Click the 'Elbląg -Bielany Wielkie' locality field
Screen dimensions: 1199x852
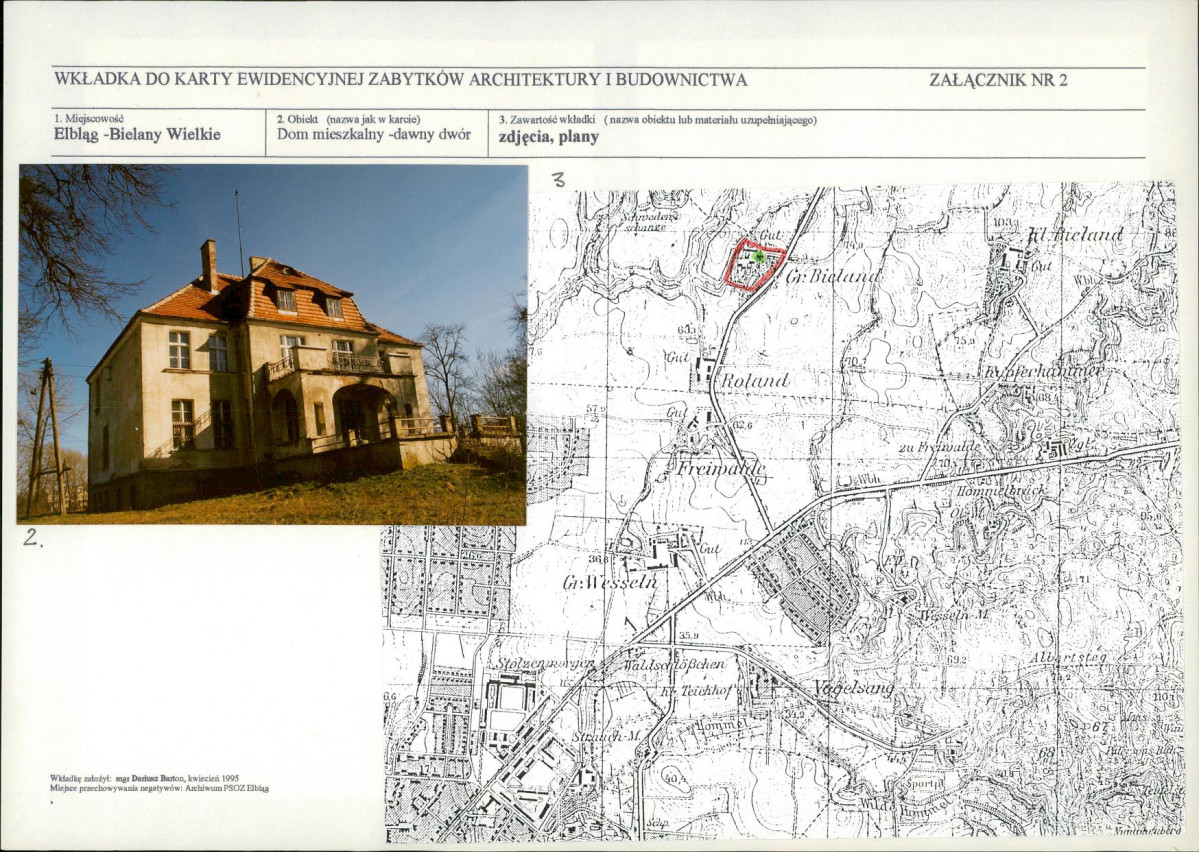click(x=138, y=135)
